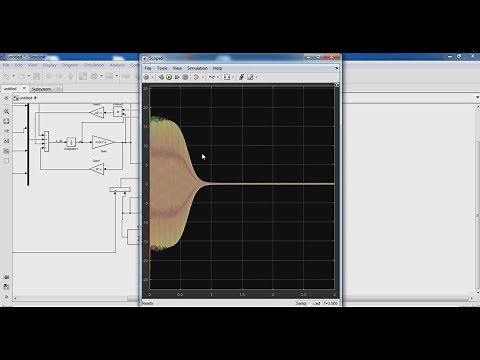
Task: Click Image icon in left palette
Action: tap(6, 151)
